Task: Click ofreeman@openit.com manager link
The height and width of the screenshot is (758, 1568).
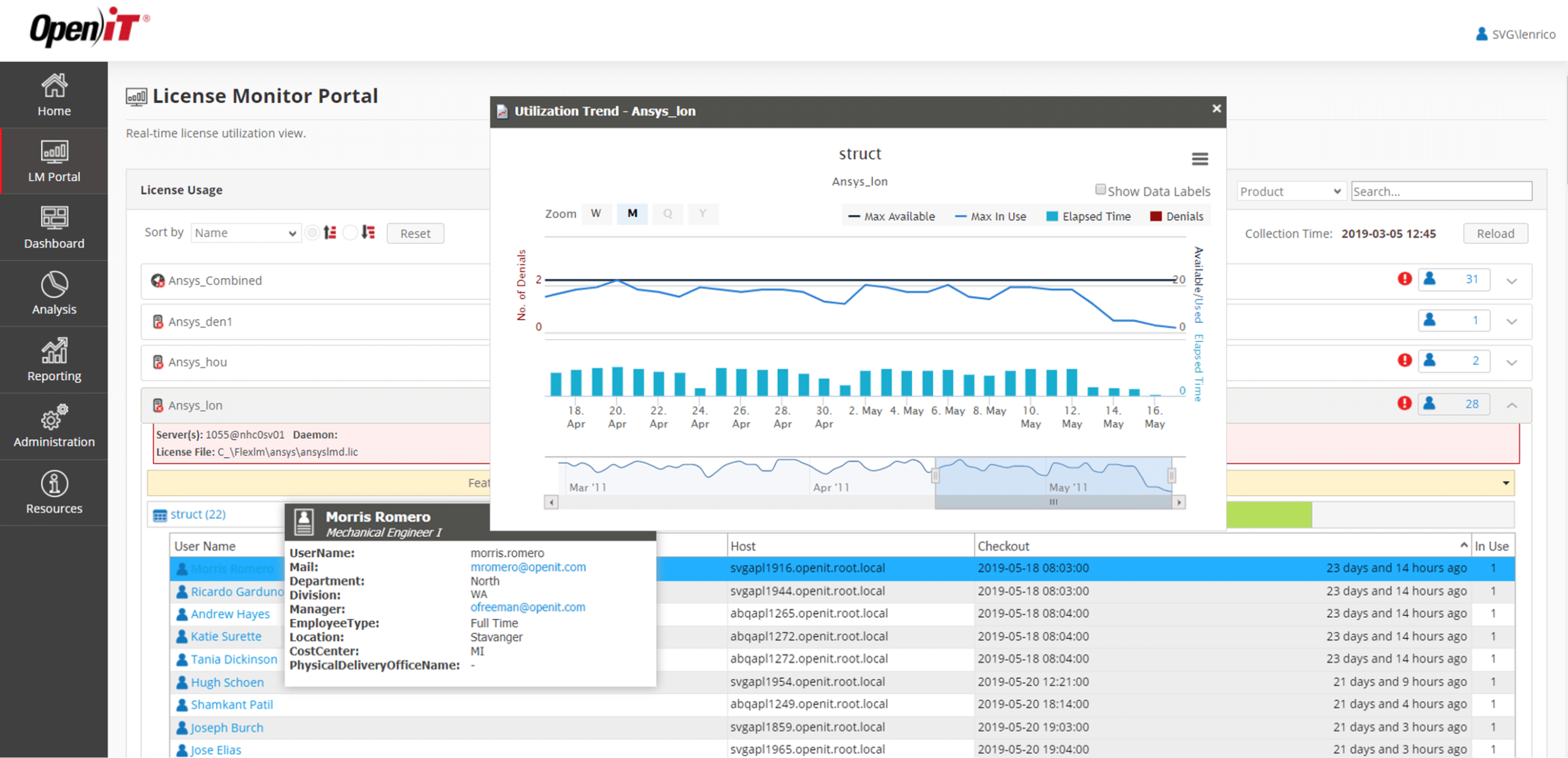Action: click(x=528, y=607)
